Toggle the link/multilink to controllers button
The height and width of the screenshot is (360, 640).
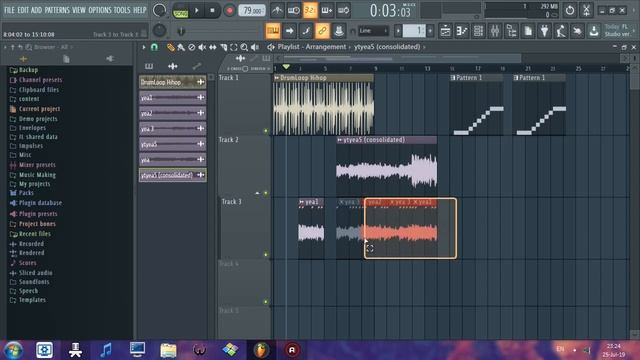[x=322, y=31]
